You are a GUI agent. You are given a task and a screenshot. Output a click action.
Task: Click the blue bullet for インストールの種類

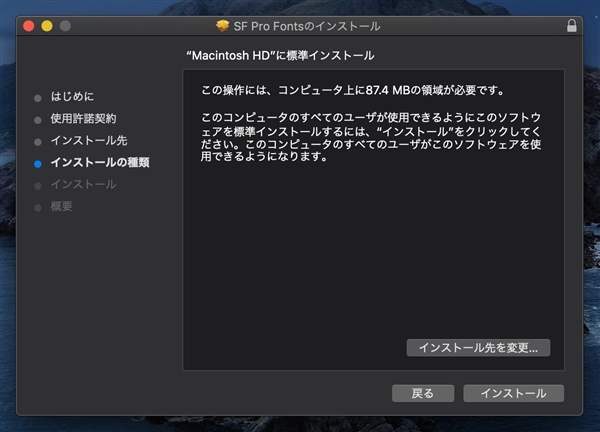38,164
